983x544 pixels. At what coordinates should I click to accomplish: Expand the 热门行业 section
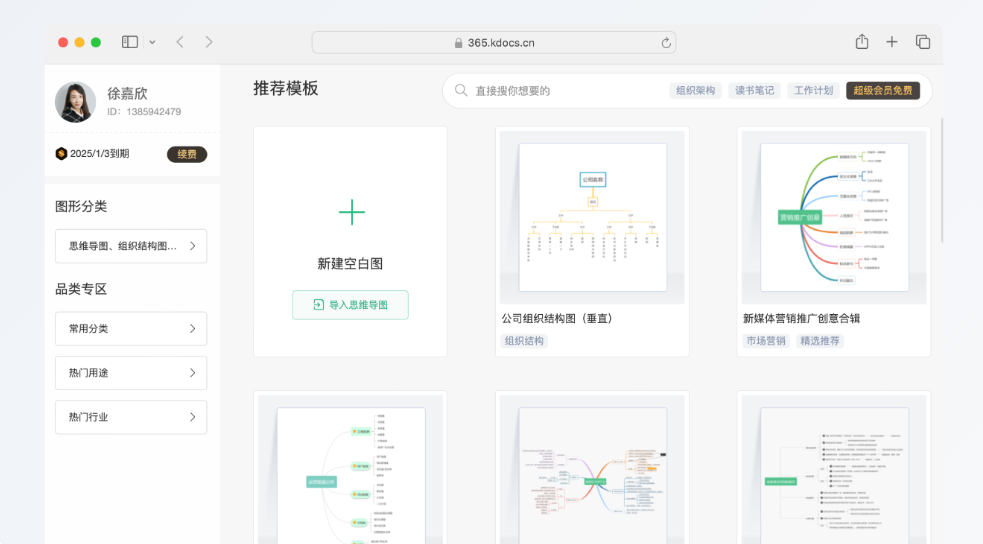coord(131,417)
